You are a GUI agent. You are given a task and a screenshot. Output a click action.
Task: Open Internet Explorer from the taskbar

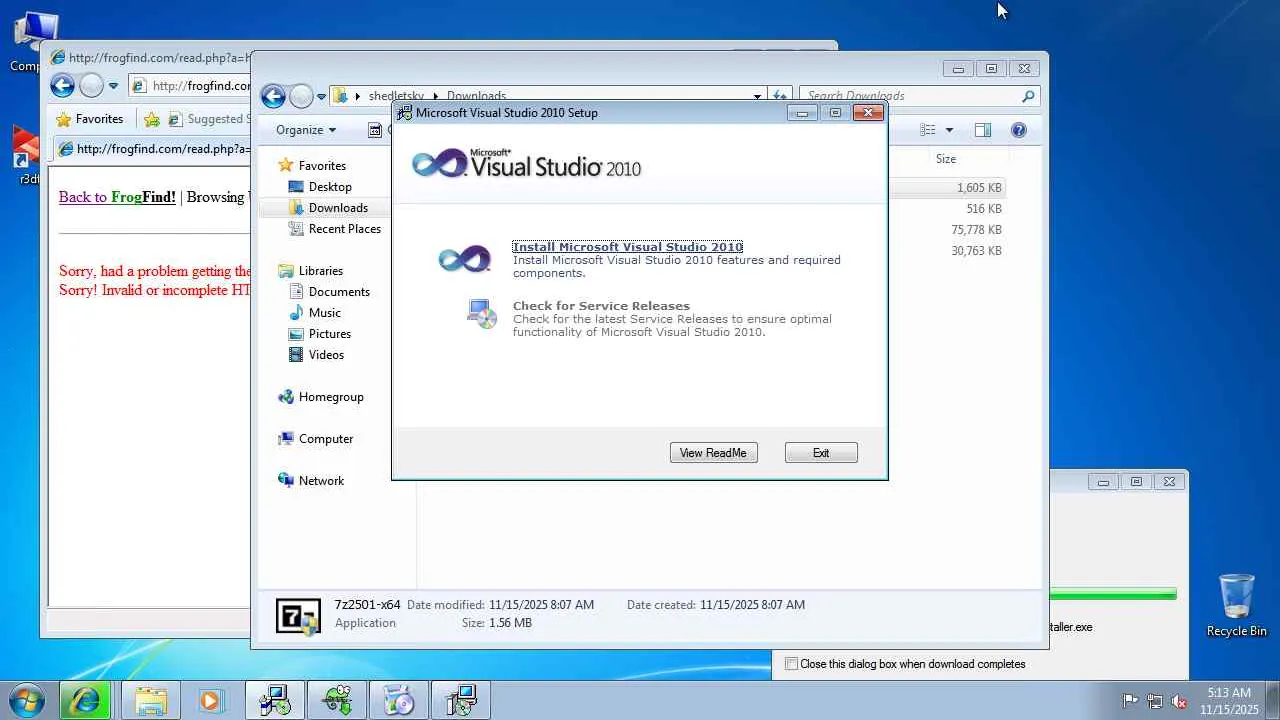point(86,700)
